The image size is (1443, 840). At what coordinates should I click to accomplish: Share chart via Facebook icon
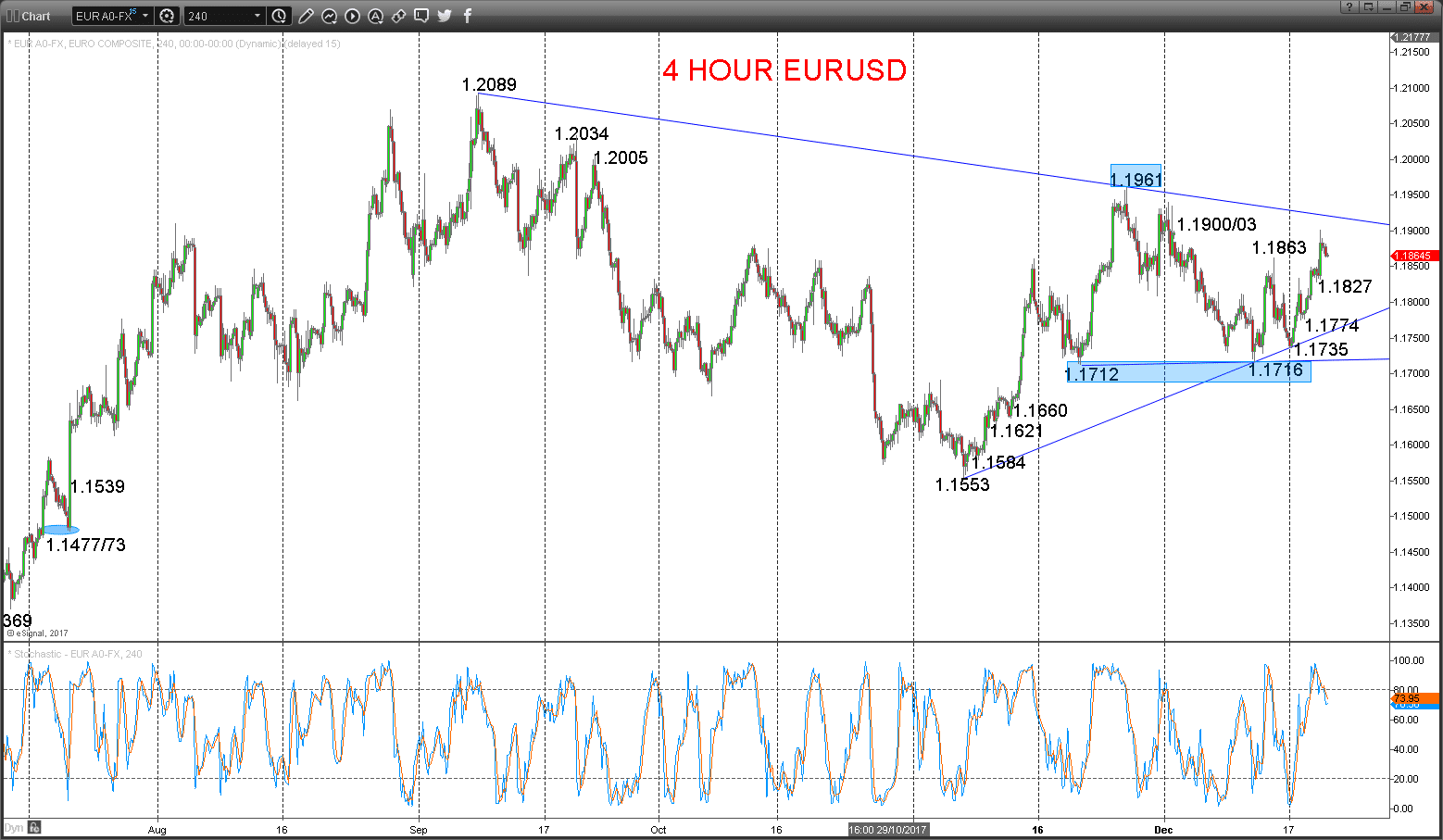[x=467, y=16]
